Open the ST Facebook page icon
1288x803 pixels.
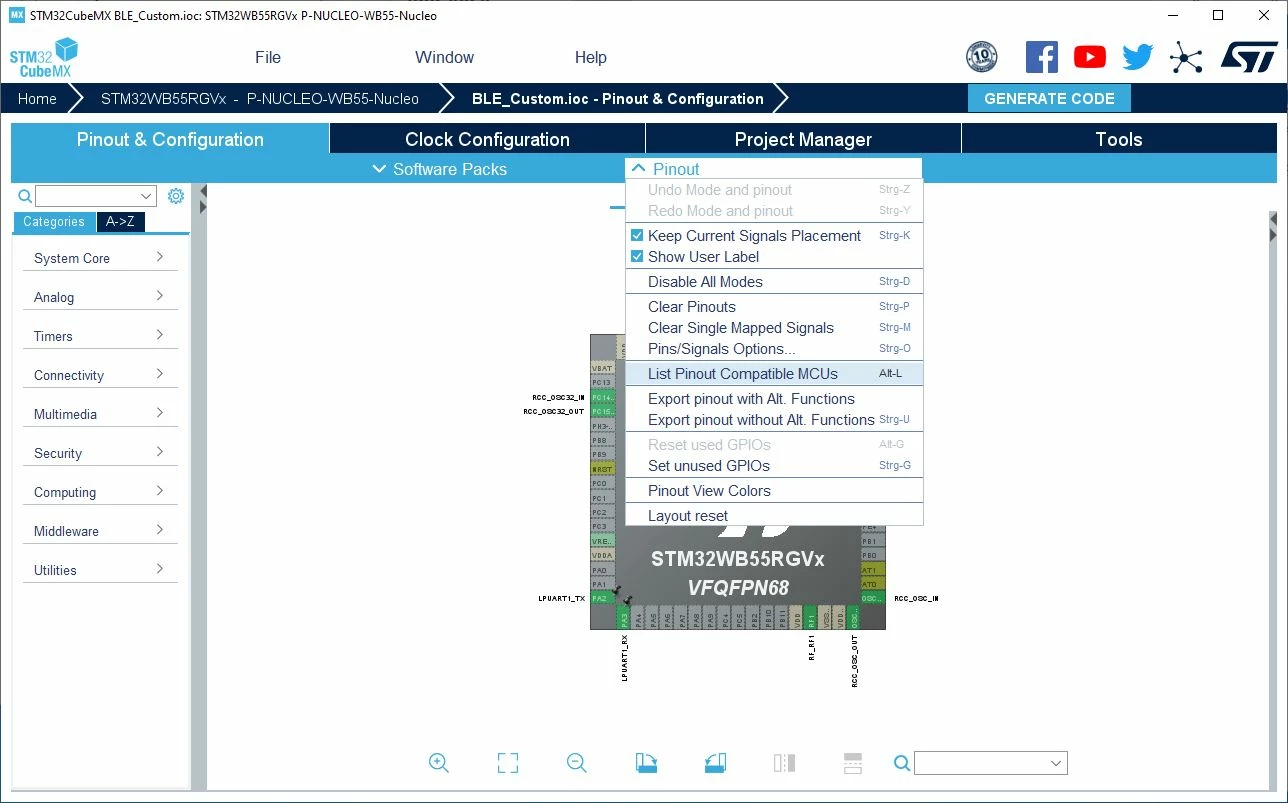(1041, 57)
